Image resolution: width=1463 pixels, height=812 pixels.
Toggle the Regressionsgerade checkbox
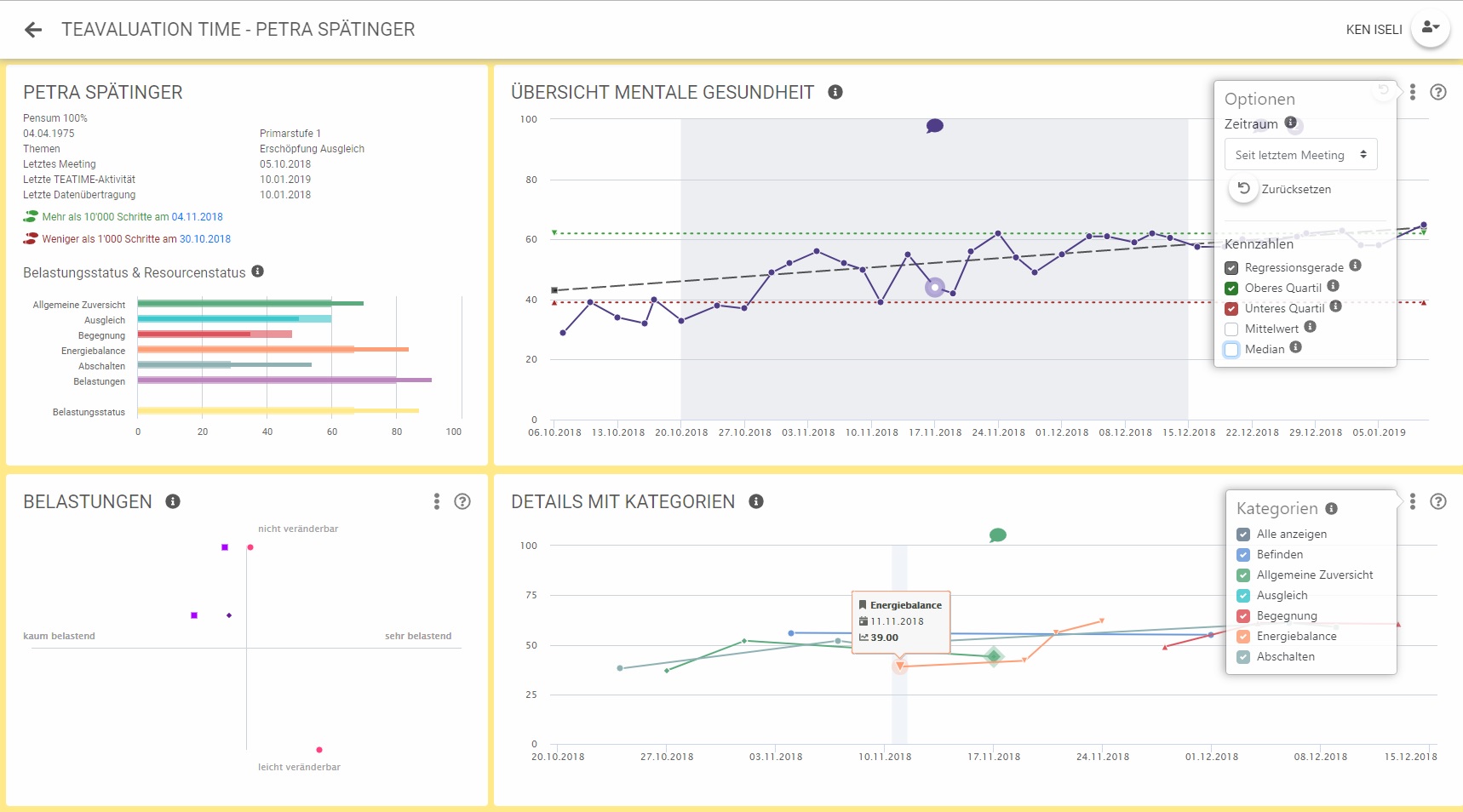pos(1231,268)
